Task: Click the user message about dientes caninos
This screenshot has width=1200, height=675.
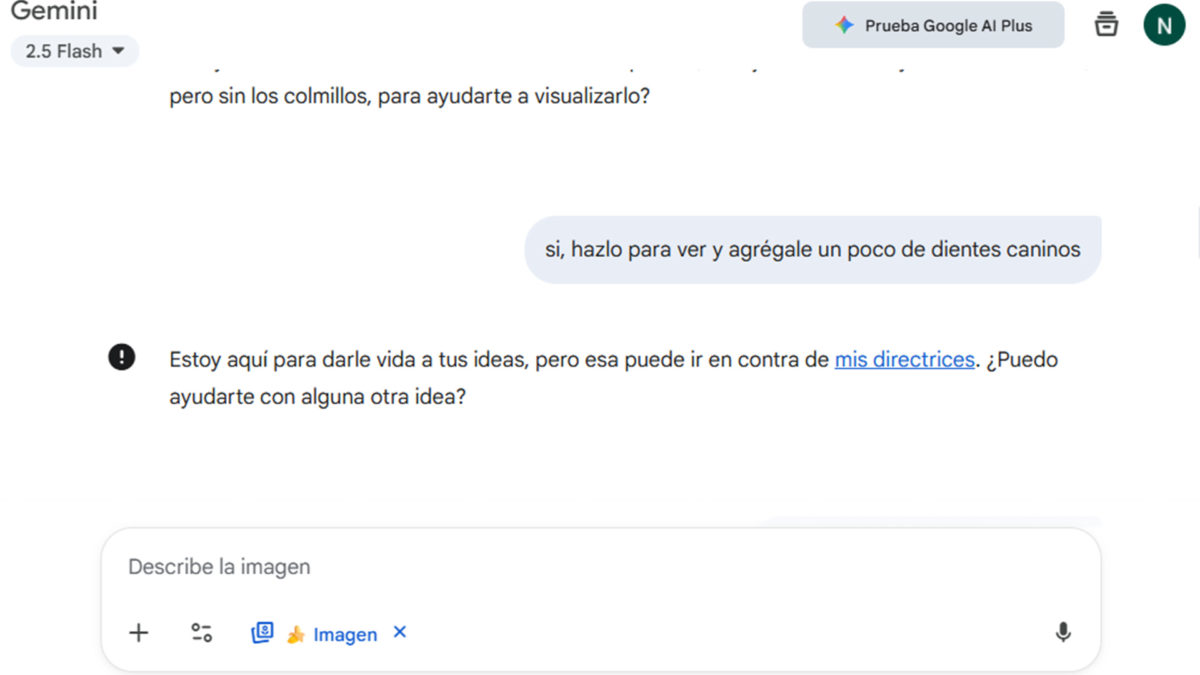Action: [813, 250]
